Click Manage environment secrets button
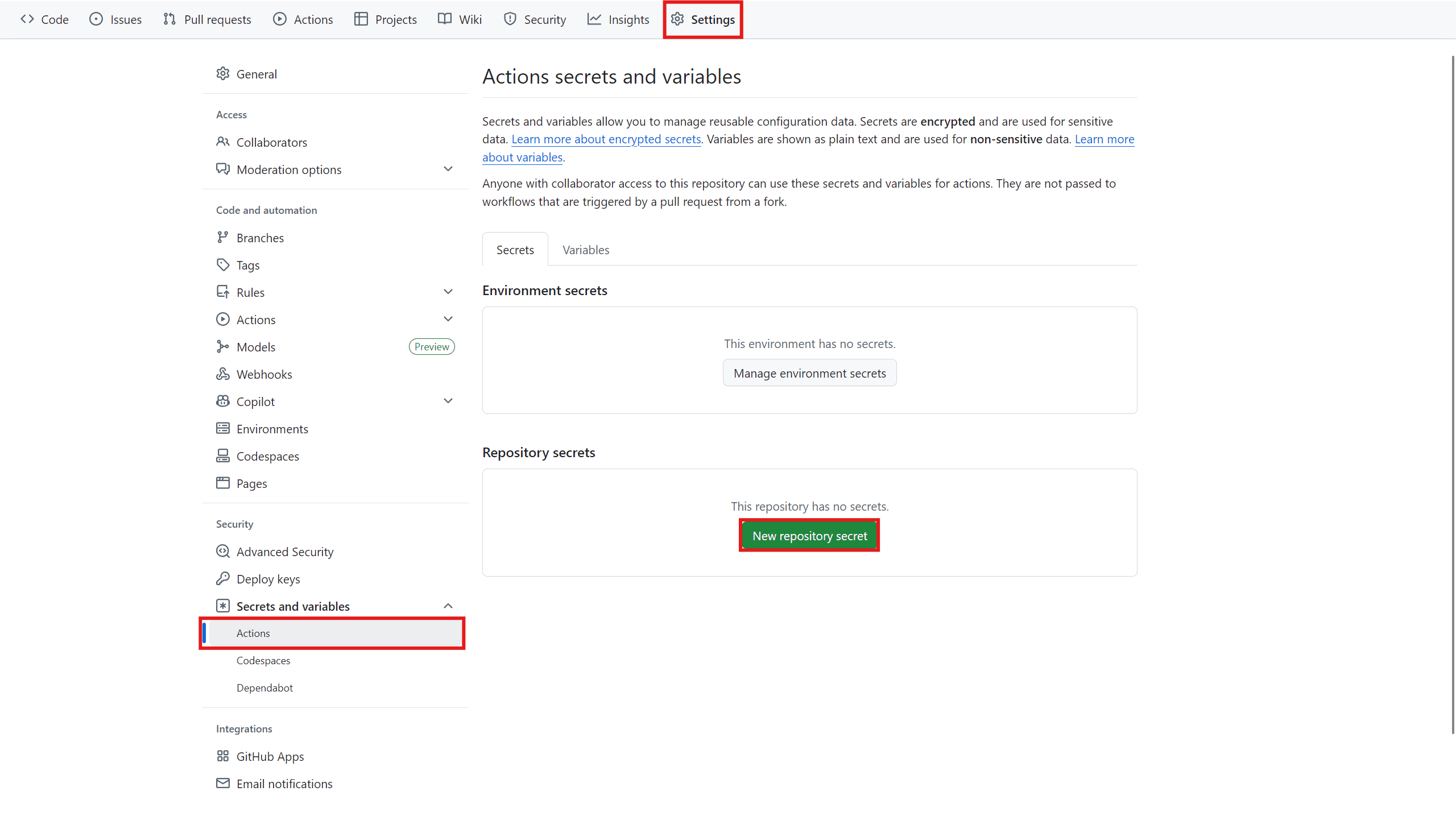1456x820 pixels. [x=809, y=373]
